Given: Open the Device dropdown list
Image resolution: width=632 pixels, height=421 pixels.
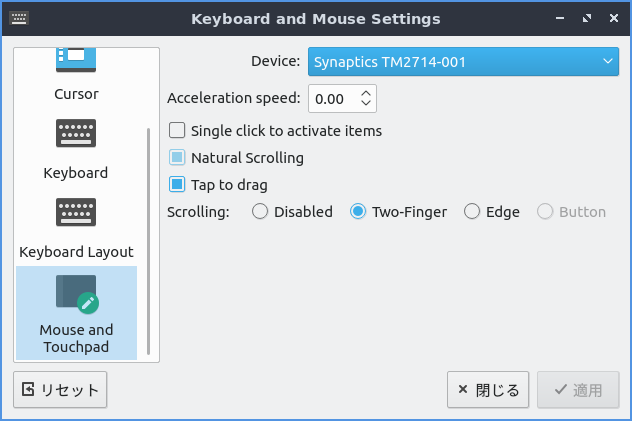Looking at the screenshot, I should (x=463, y=62).
